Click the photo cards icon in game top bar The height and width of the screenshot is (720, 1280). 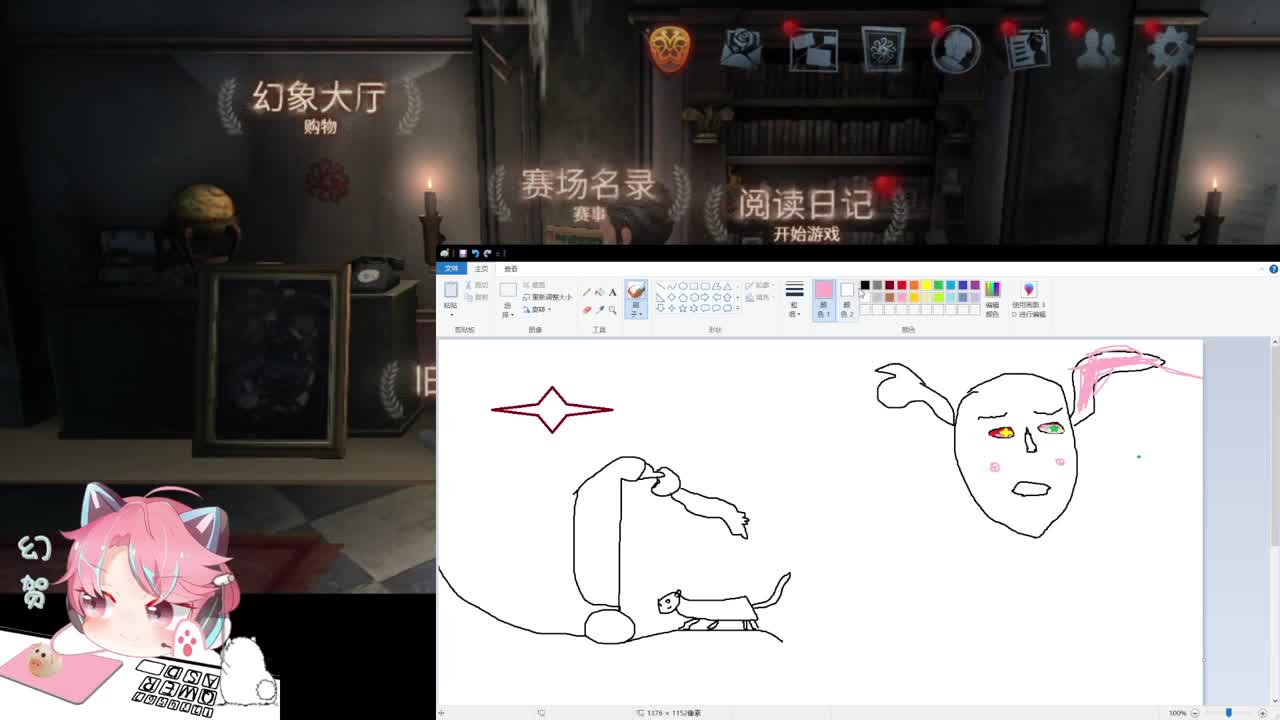813,48
